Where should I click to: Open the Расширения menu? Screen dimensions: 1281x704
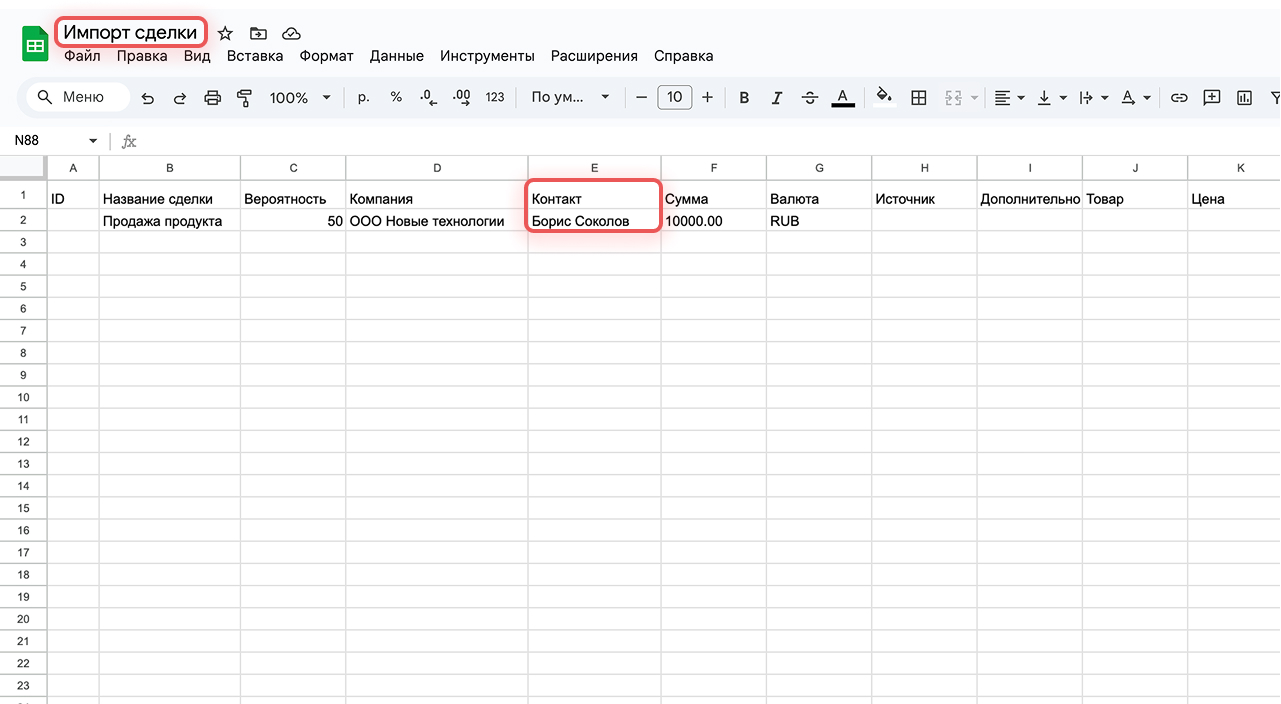click(594, 56)
